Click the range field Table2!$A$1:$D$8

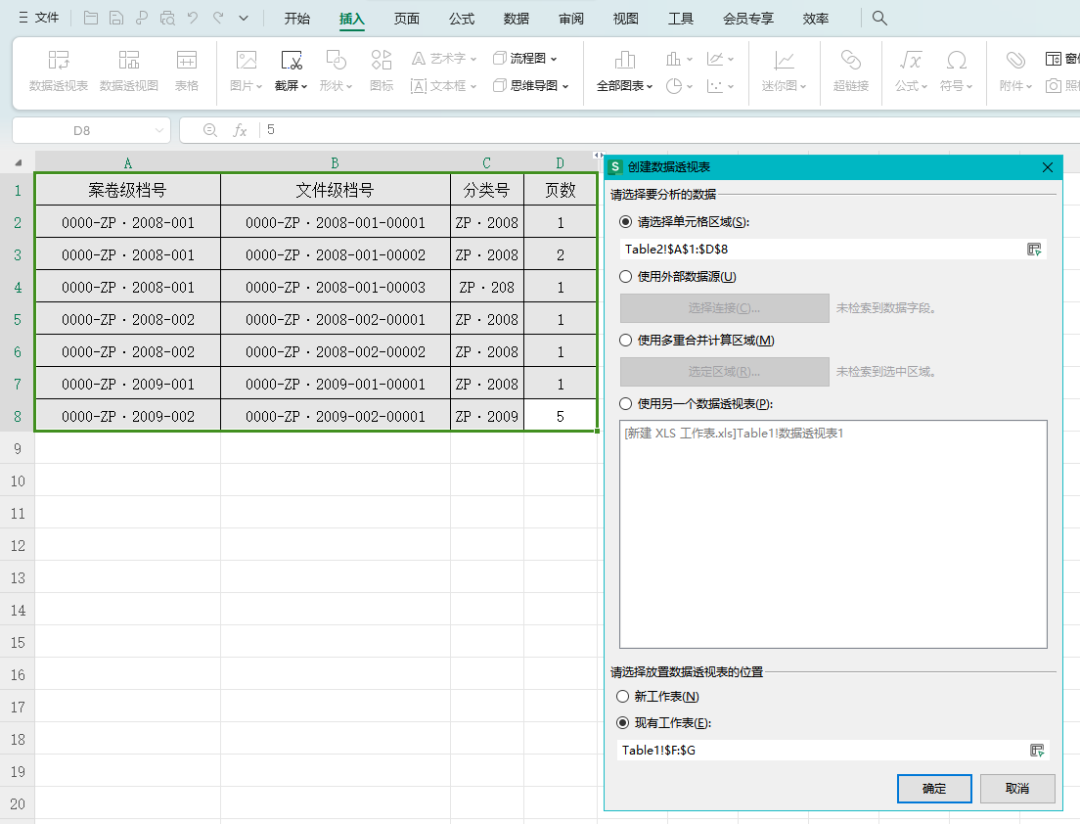[x=820, y=249]
